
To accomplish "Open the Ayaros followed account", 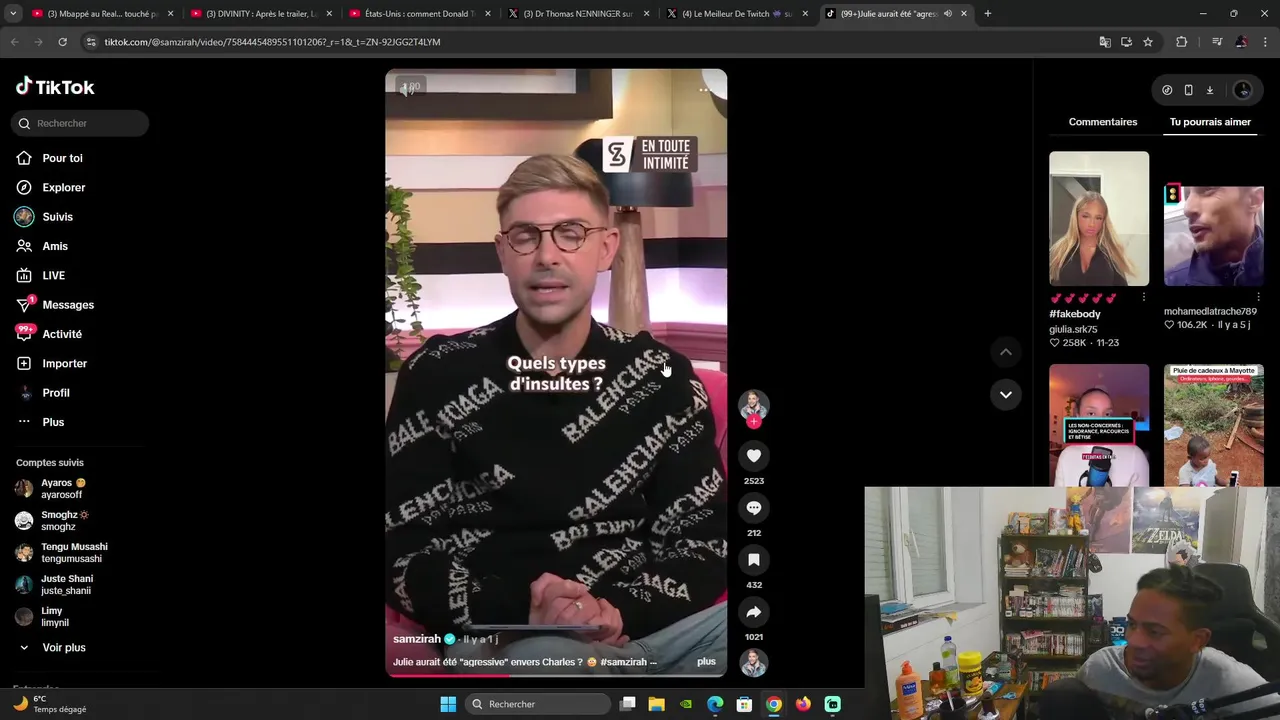I will point(62,489).
